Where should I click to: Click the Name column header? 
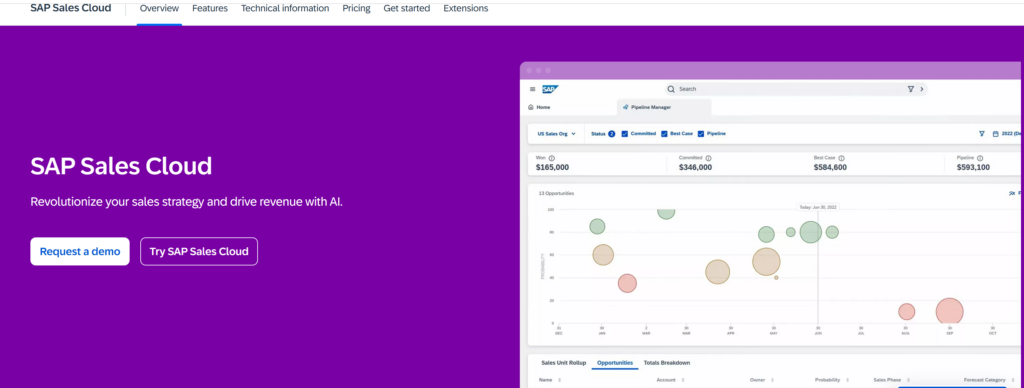(545, 380)
